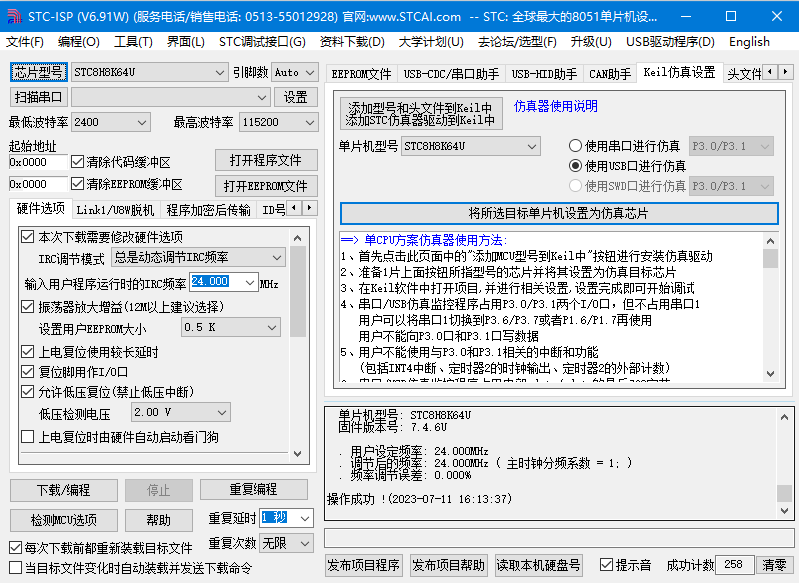Click scroll-up arrow of the output log
The width and height of the screenshot is (799, 583).
pyautogui.click(x=784, y=417)
